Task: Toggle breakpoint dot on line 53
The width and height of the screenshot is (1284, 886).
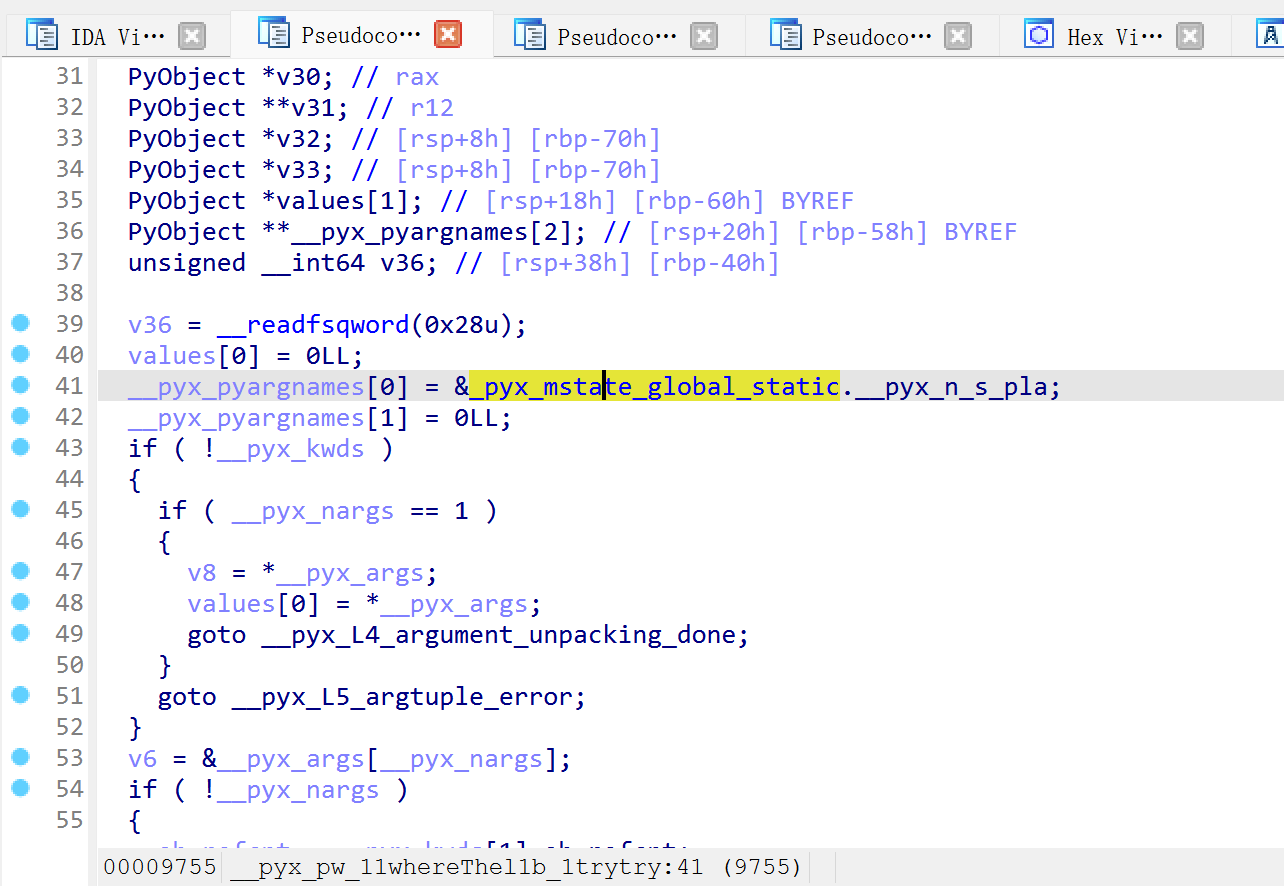Action: coord(20,757)
